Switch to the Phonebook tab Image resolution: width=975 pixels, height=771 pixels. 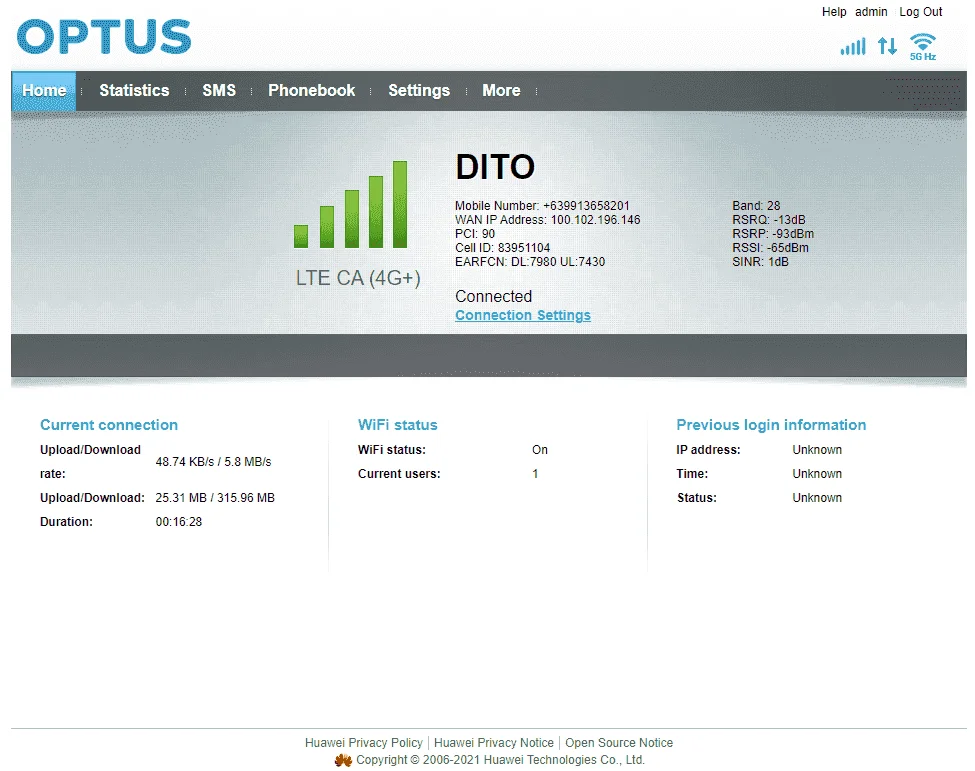point(312,91)
